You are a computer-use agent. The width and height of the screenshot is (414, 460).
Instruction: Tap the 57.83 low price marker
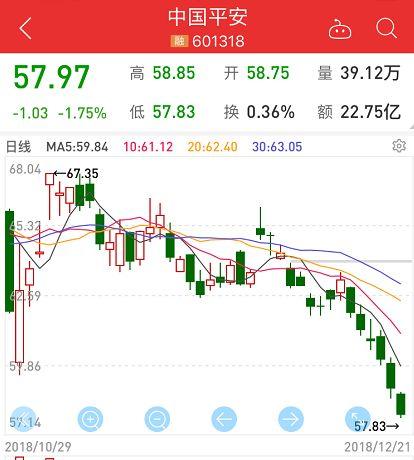coord(376,426)
